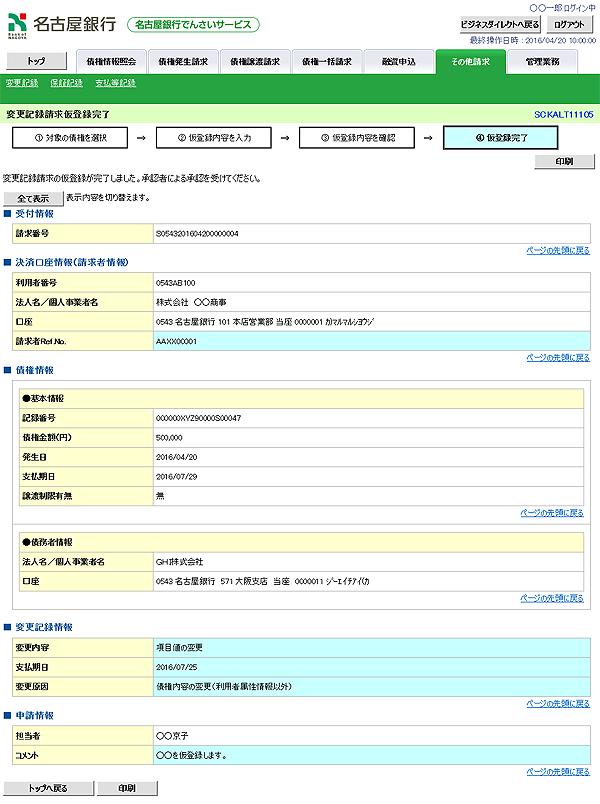600x804 pixels.
Task: Select debtor name GH株式会社
Action: tap(179, 562)
